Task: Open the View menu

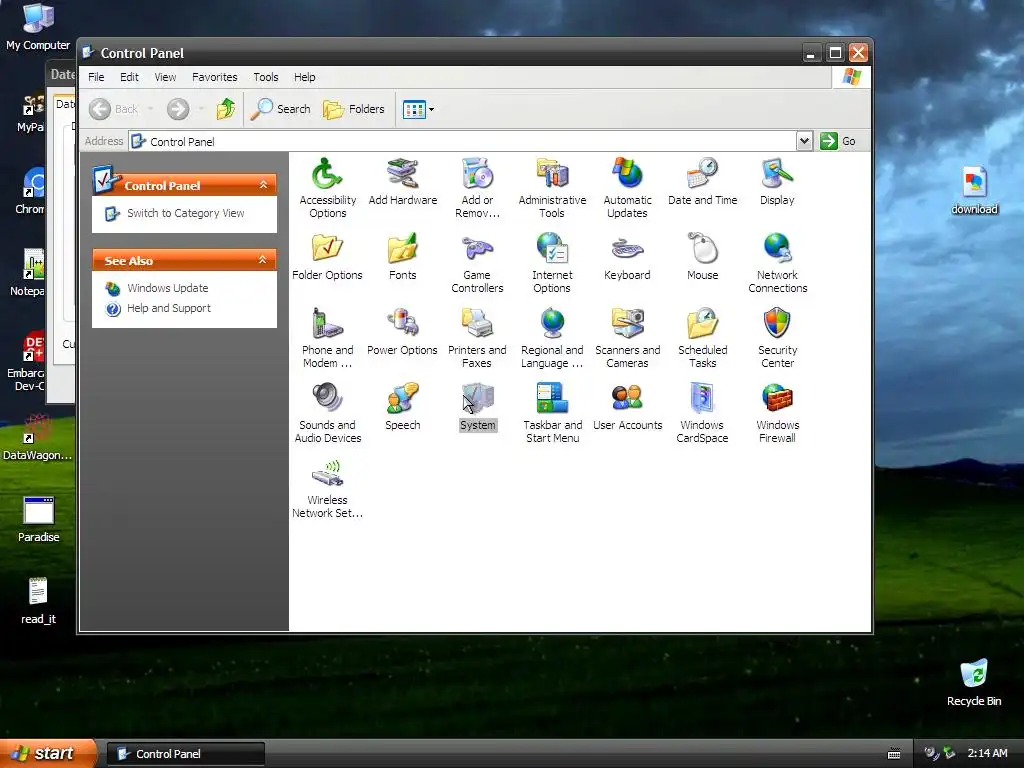Action: point(165,77)
